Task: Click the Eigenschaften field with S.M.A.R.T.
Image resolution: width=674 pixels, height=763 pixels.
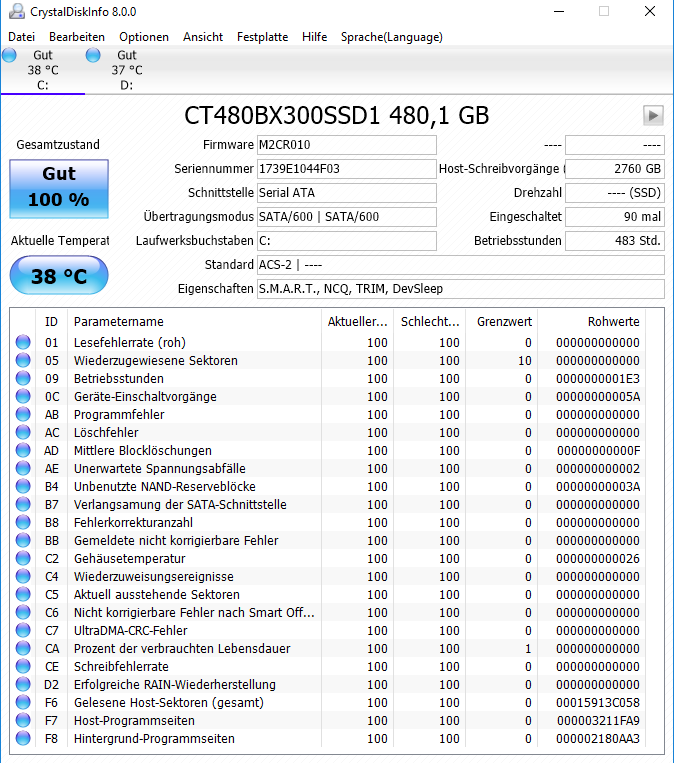Action: pos(460,289)
